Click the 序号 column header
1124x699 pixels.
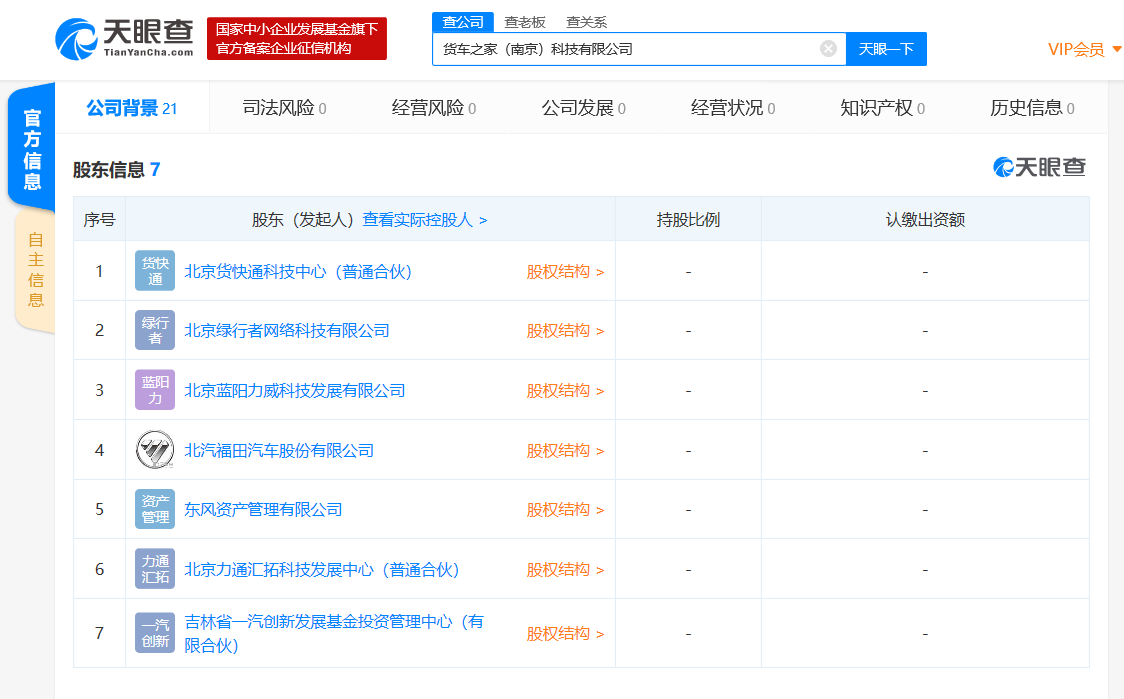[99, 219]
